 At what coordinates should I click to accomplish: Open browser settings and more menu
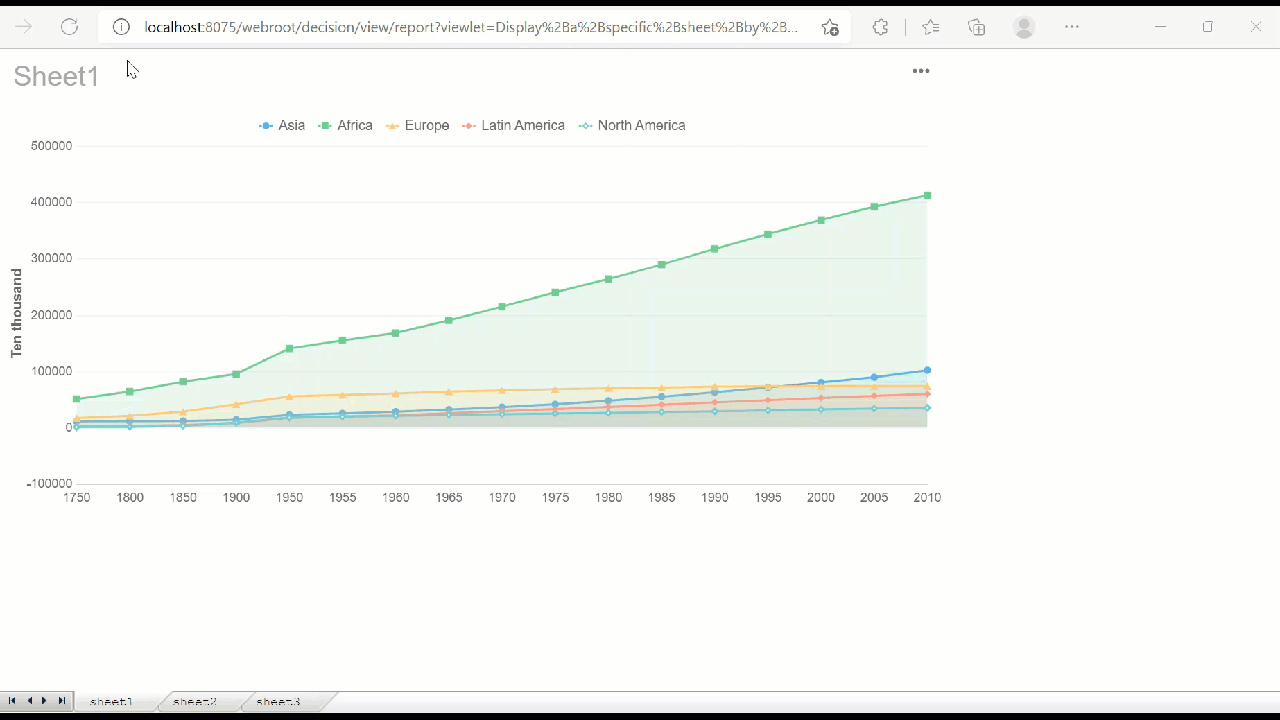point(1072,27)
